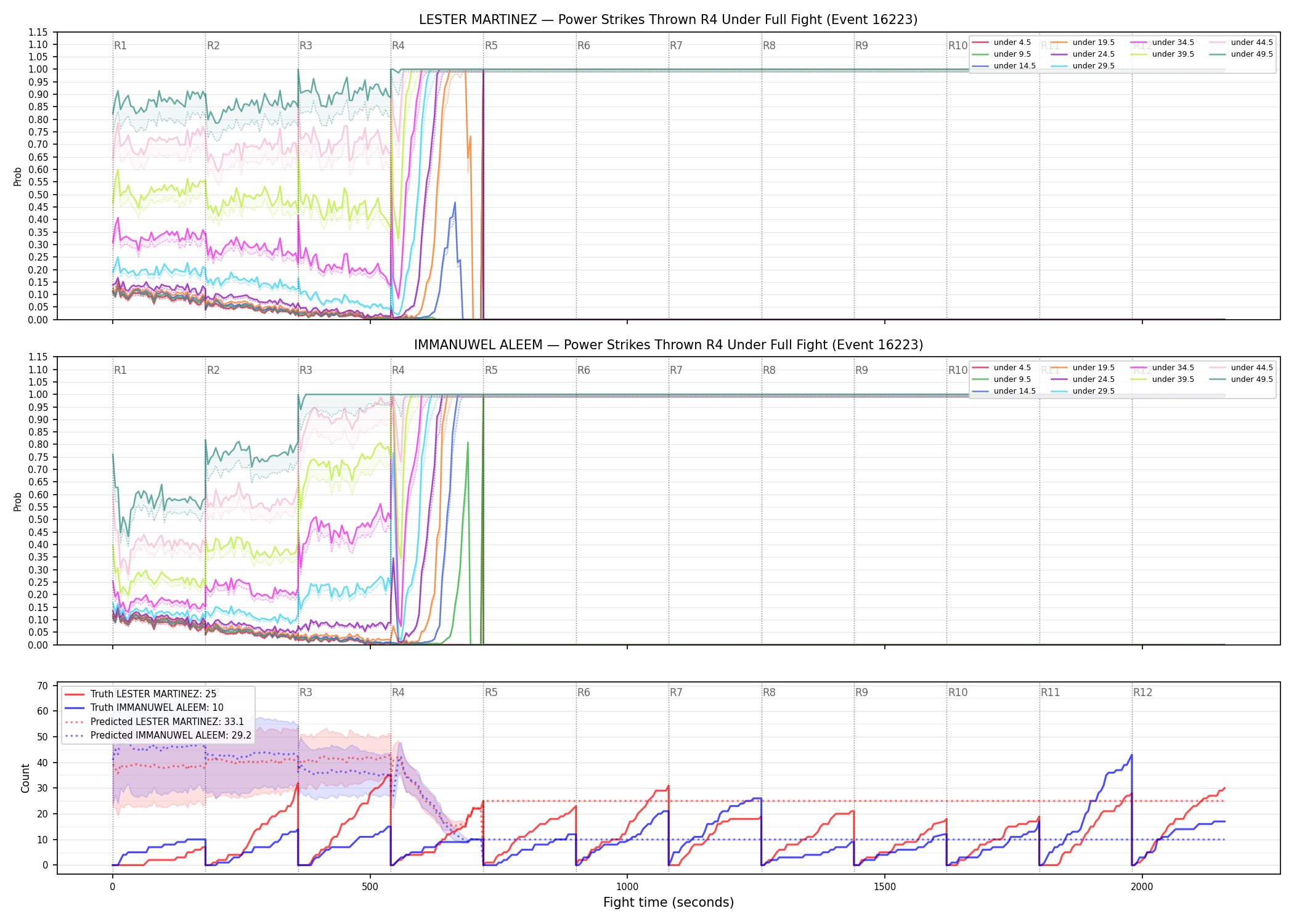1294x924 pixels.
Task: Click the 2000 tick label on x-axis
Action: [x=1142, y=887]
